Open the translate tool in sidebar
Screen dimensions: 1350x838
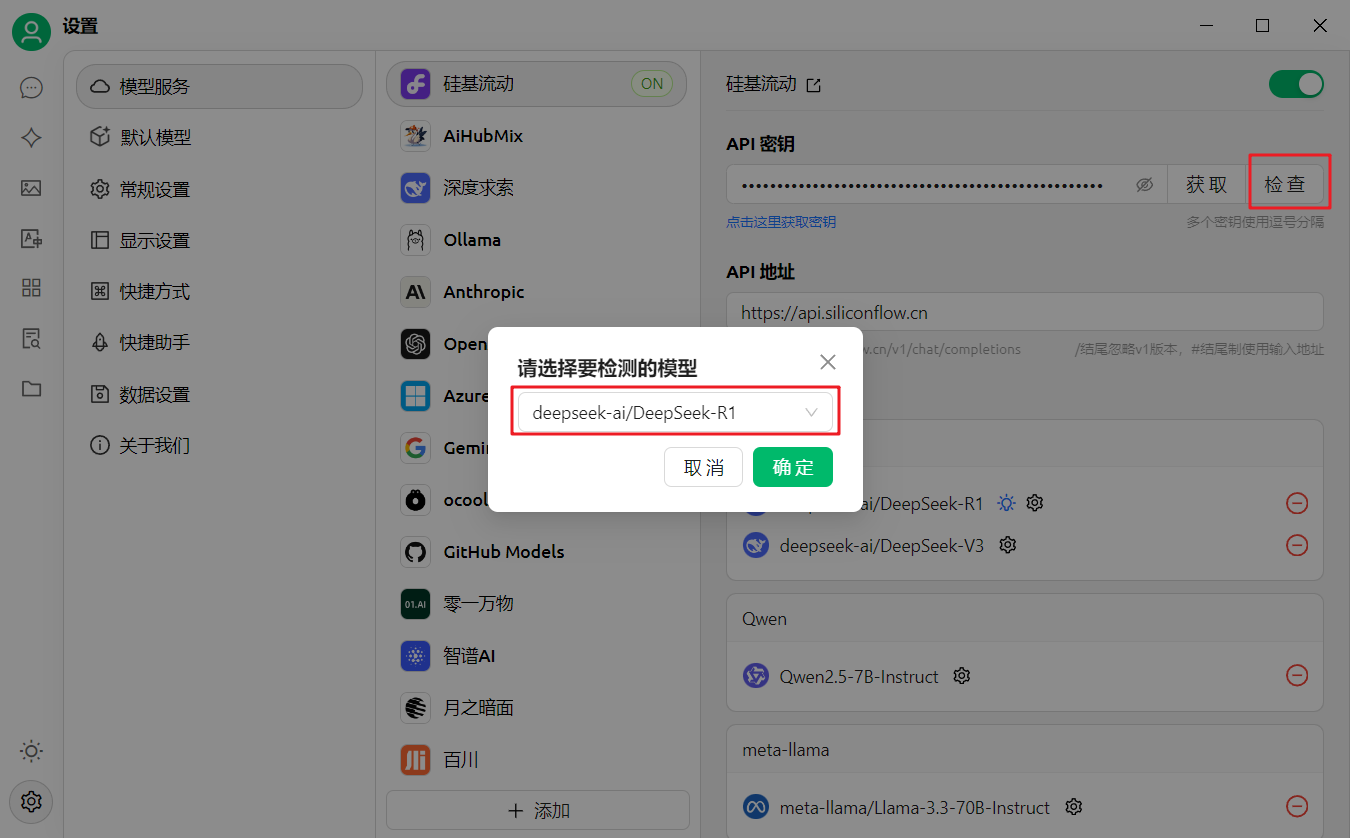point(31,238)
